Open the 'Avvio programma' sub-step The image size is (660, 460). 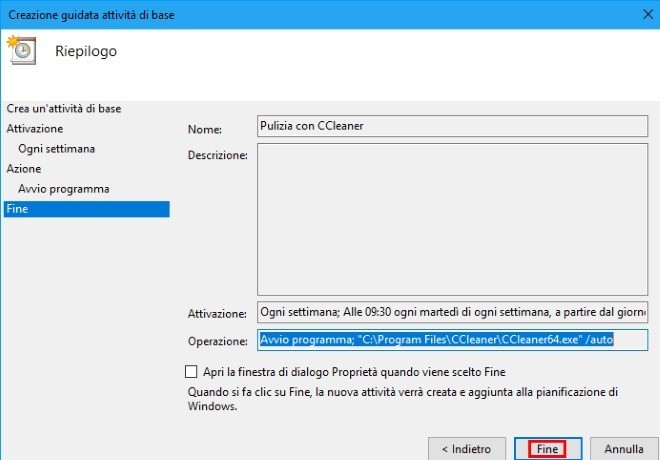tap(64, 189)
